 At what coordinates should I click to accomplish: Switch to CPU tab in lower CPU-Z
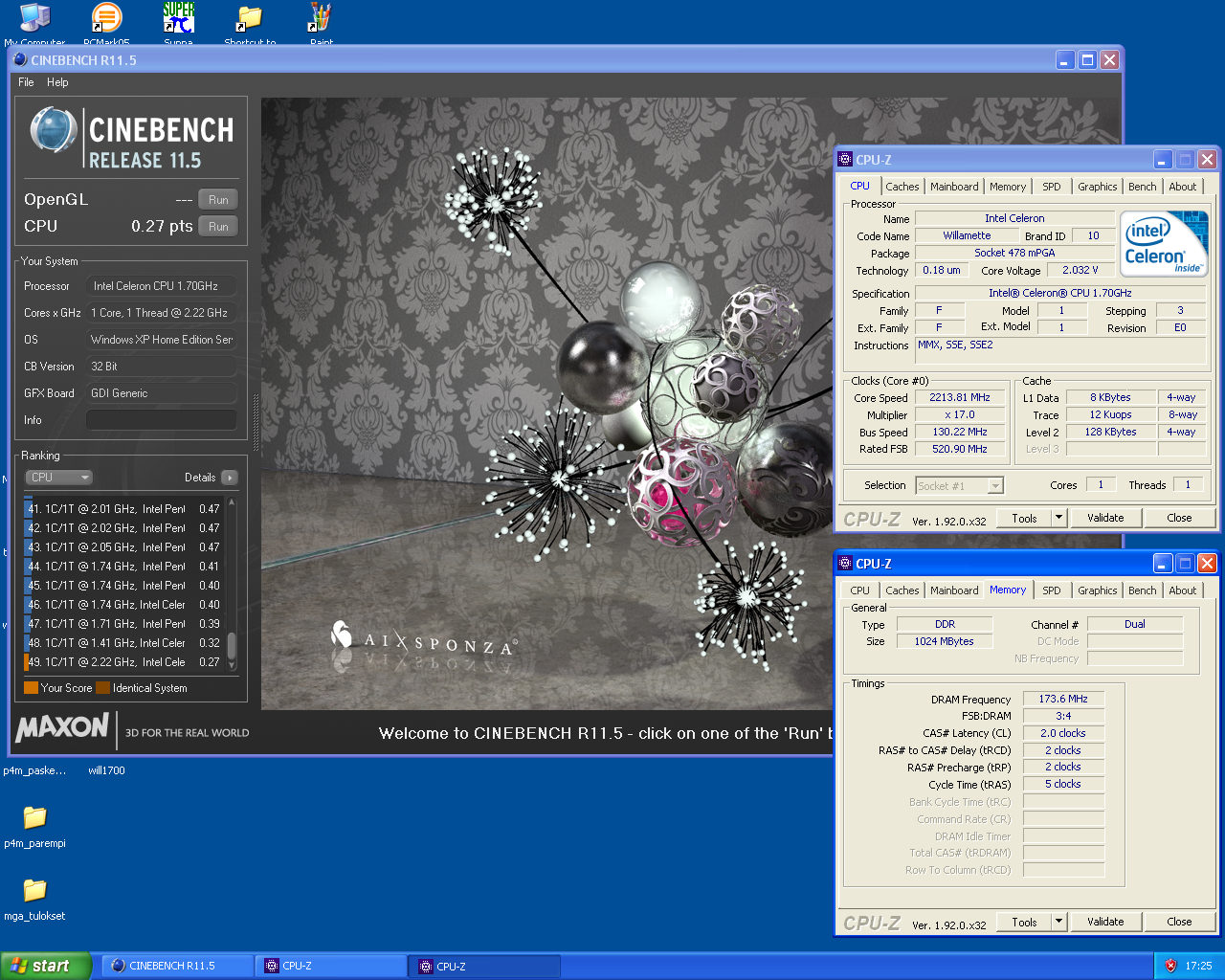tap(860, 590)
